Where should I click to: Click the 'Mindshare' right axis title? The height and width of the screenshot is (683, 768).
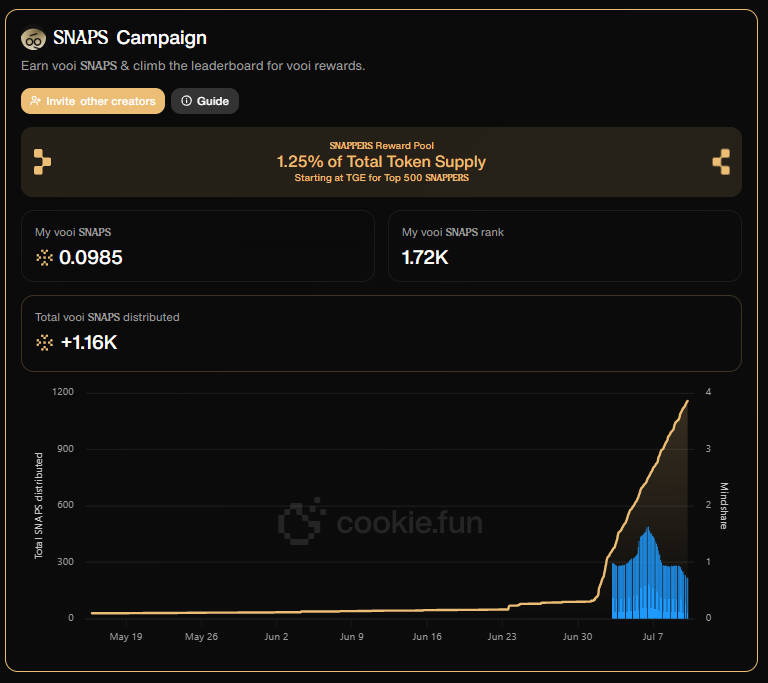pyautogui.click(x=724, y=506)
